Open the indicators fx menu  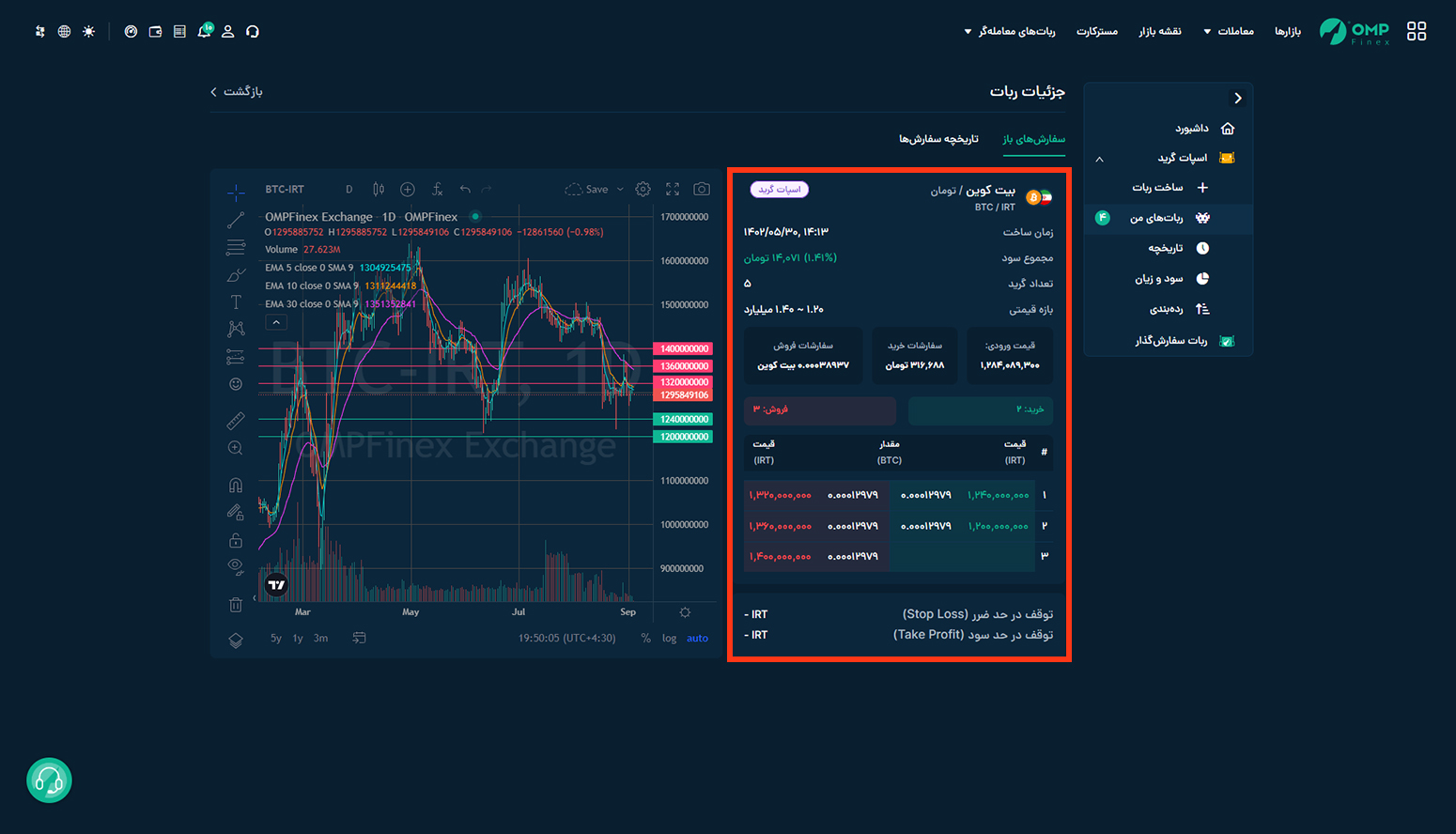pos(437,189)
